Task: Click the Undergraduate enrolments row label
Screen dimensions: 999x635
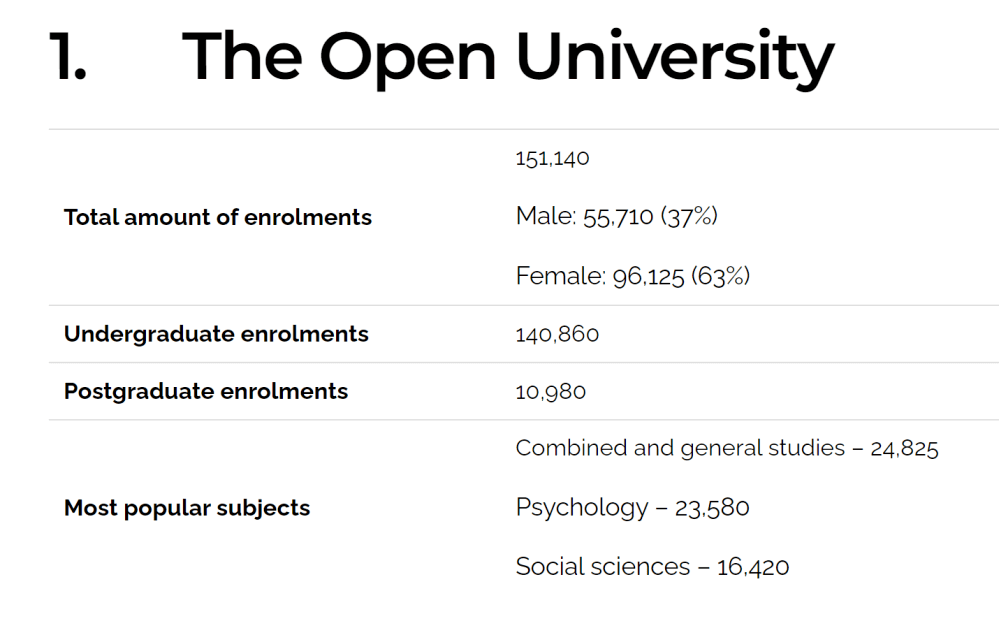Action: click(x=216, y=334)
